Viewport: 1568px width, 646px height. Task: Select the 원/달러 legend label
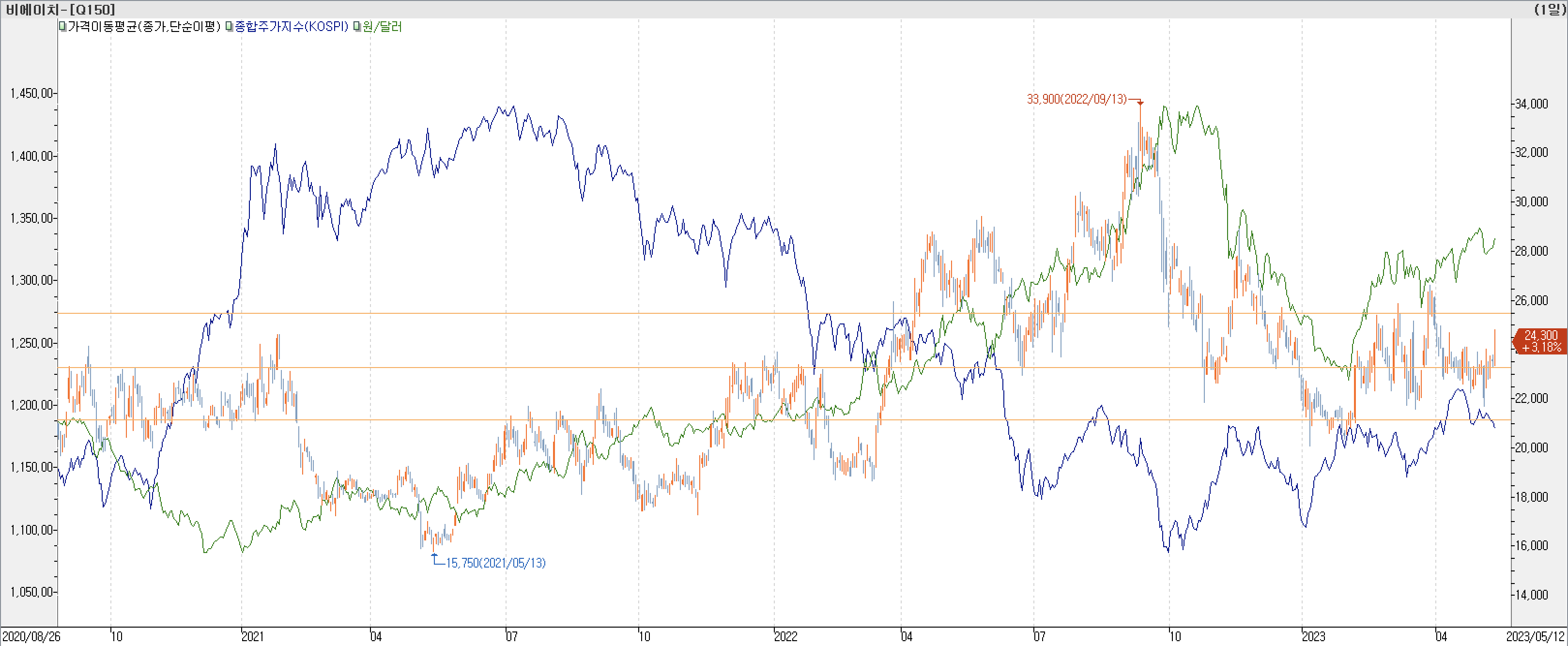click(x=382, y=27)
